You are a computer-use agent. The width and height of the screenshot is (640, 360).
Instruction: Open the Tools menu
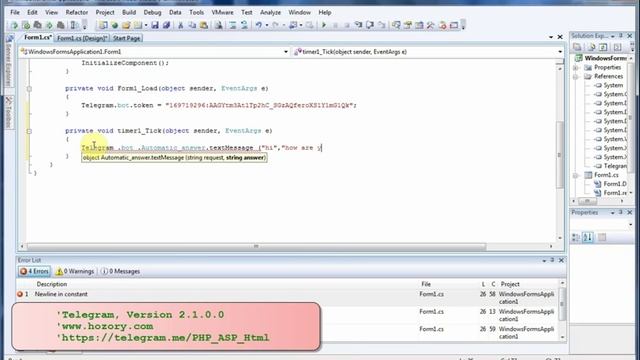[x=196, y=12]
